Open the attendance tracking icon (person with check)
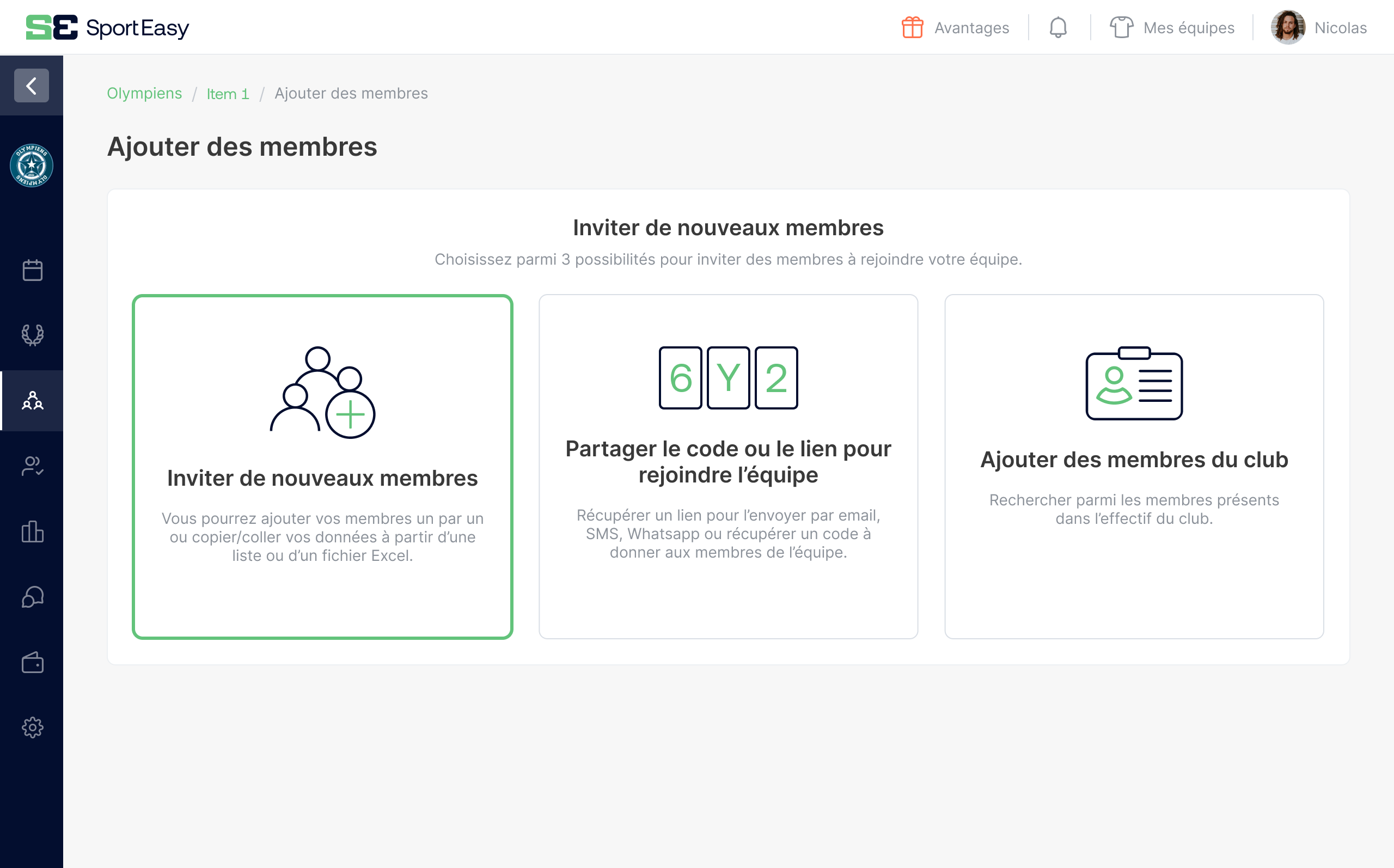 tap(32, 466)
